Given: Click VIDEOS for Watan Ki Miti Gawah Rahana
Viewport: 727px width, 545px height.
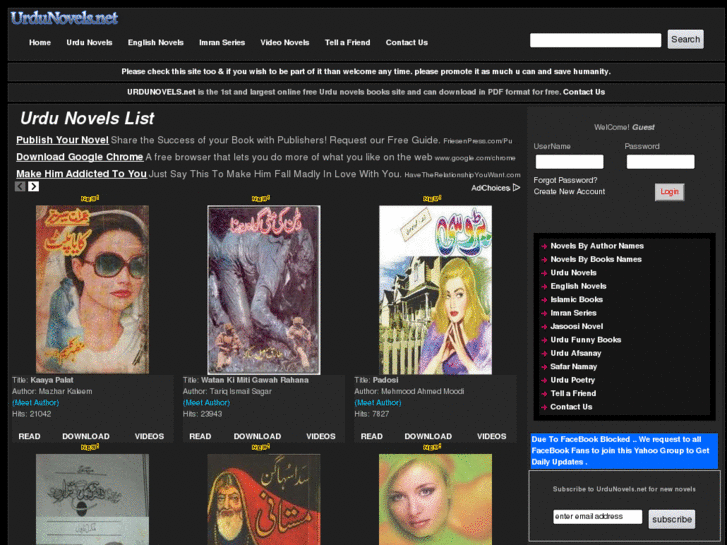Looking at the screenshot, I should (321, 436).
